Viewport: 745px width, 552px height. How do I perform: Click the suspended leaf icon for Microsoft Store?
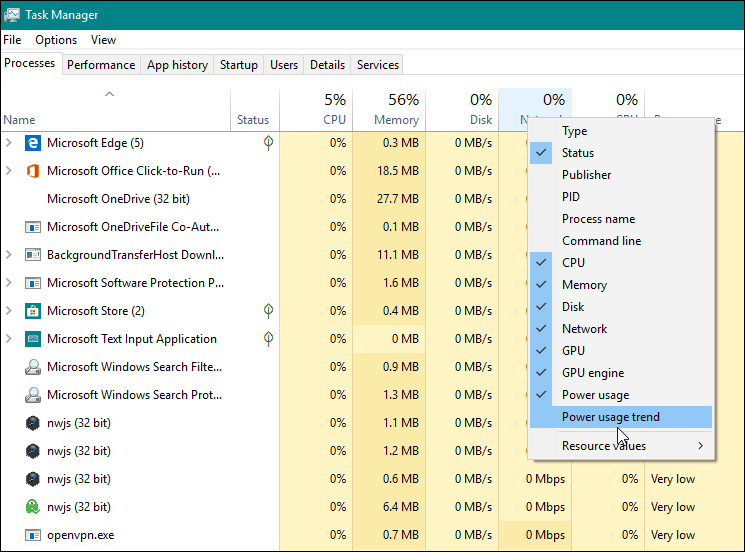point(268,311)
